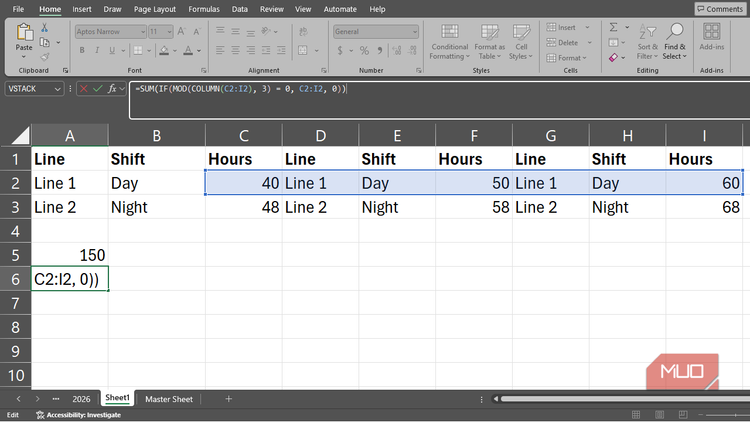The height and width of the screenshot is (422, 750).
Task: Switch to the Master Sheet tab
Action: pos(169,399)
